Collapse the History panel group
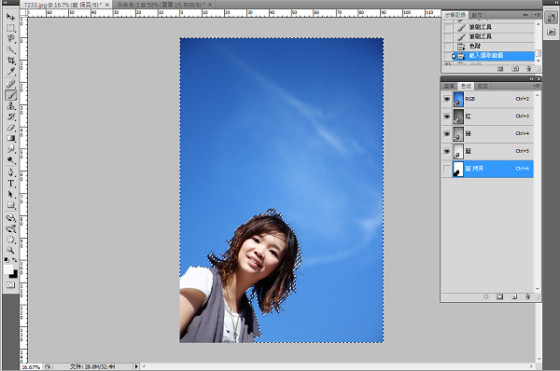The height and width of the screenshot is (371, 560). (x=526, y=15)
